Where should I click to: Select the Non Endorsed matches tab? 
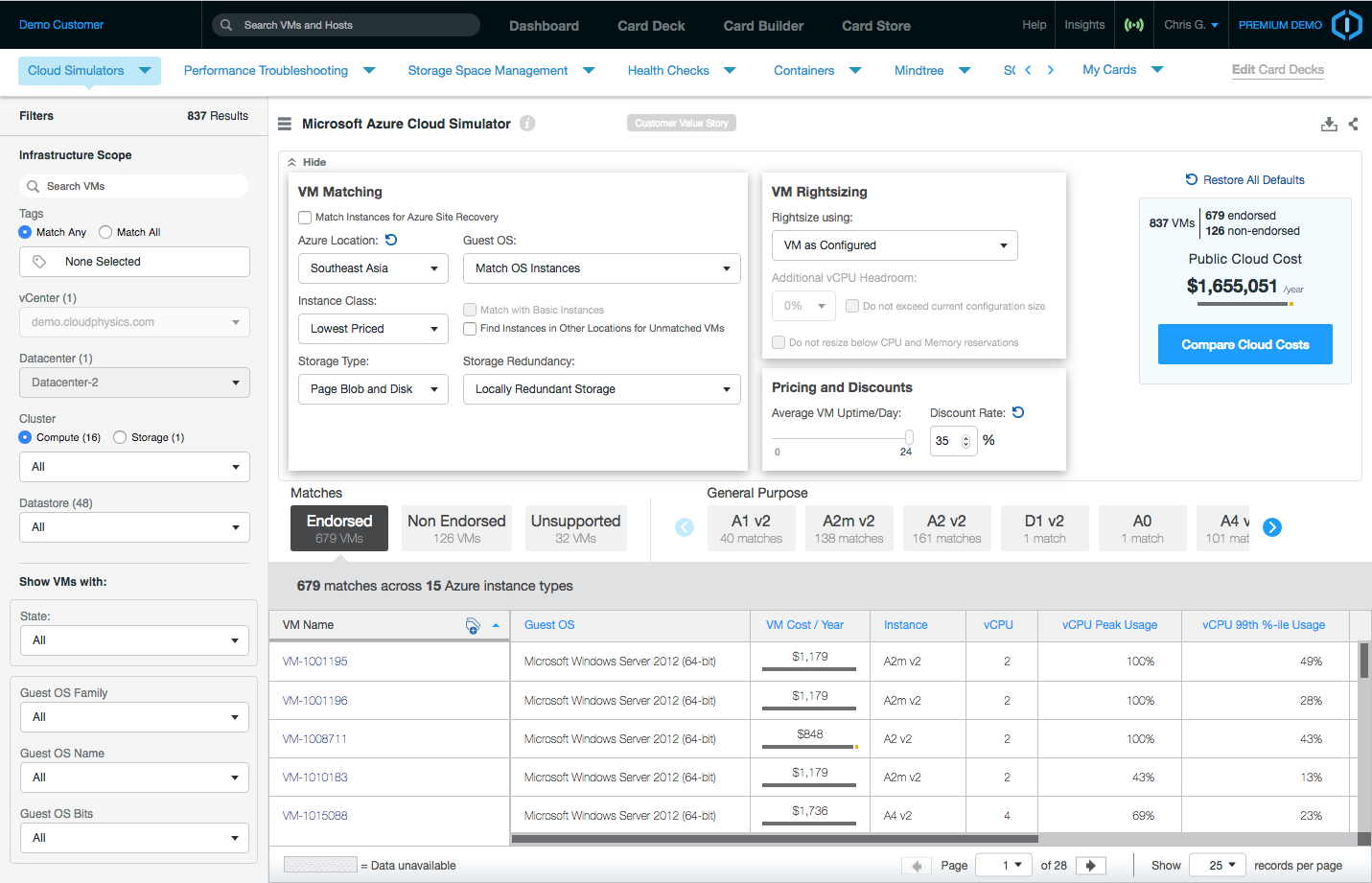pos(456,528)
